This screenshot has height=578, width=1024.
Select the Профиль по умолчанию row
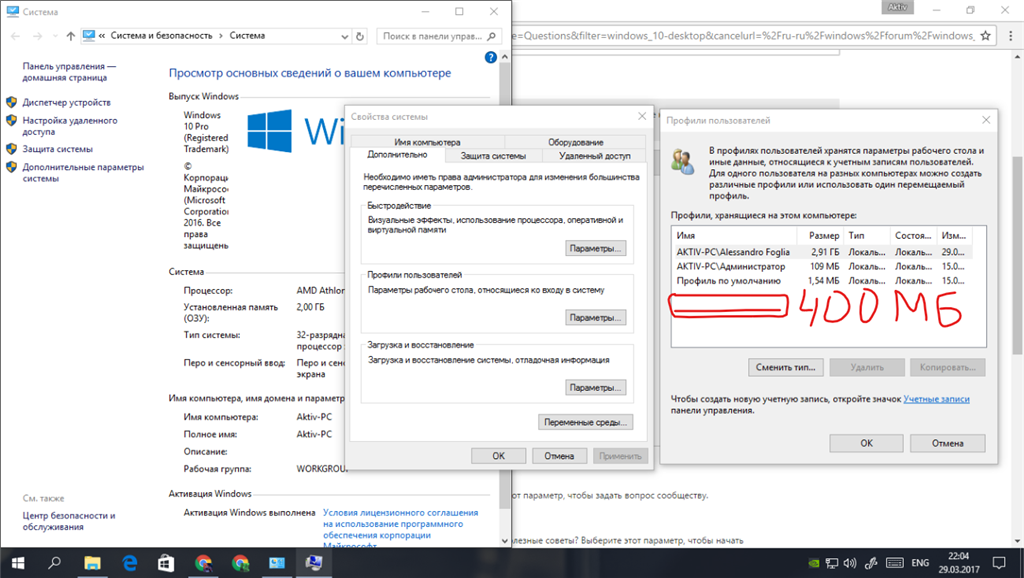tap(822, 281)
